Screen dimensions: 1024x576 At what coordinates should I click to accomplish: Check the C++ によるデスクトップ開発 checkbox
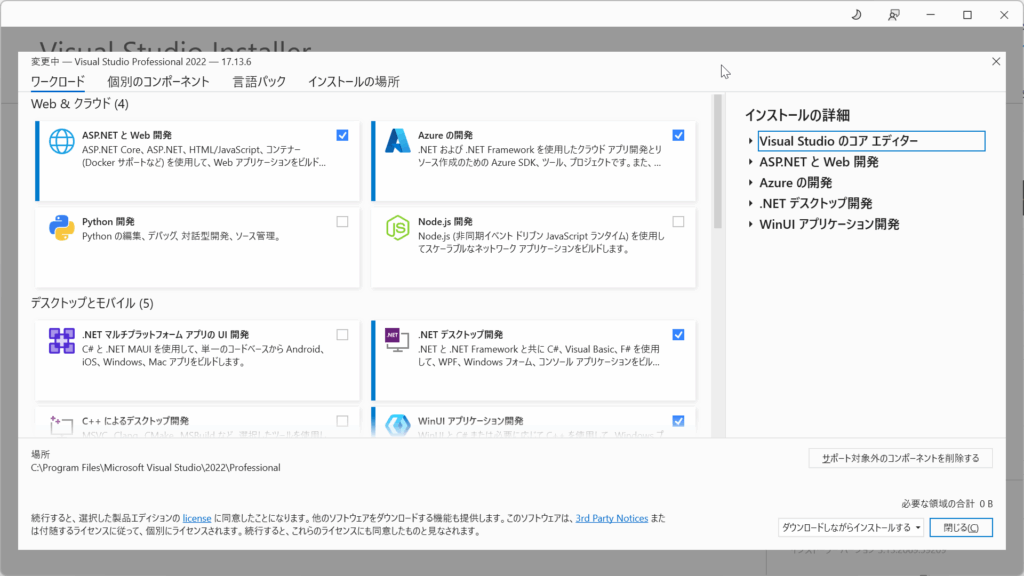[x=342, y=421]
